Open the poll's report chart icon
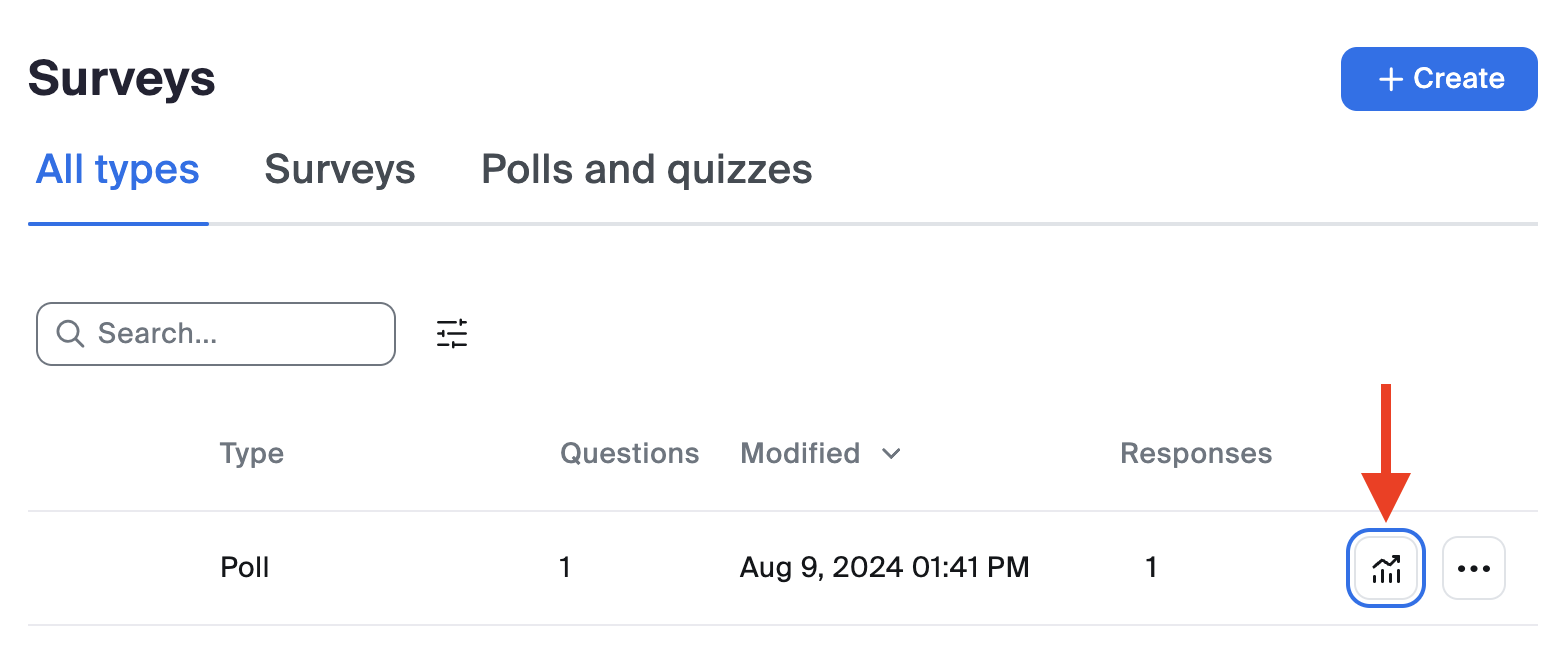The width and height of the screenshot is (1562, 654). point(1386,569)
